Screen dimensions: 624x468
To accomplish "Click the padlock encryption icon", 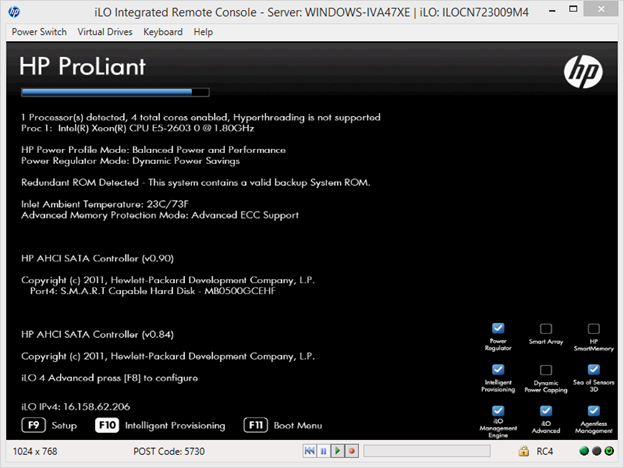I will [x=524, y=451].
